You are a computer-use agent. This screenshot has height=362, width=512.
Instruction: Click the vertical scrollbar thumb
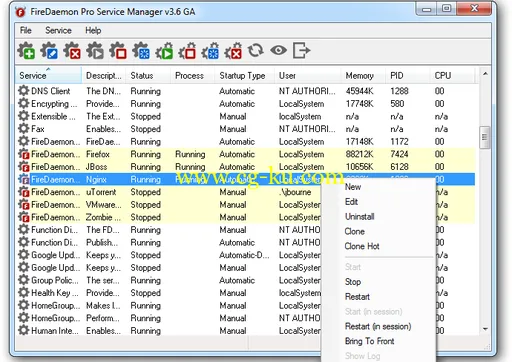[485, 137]
